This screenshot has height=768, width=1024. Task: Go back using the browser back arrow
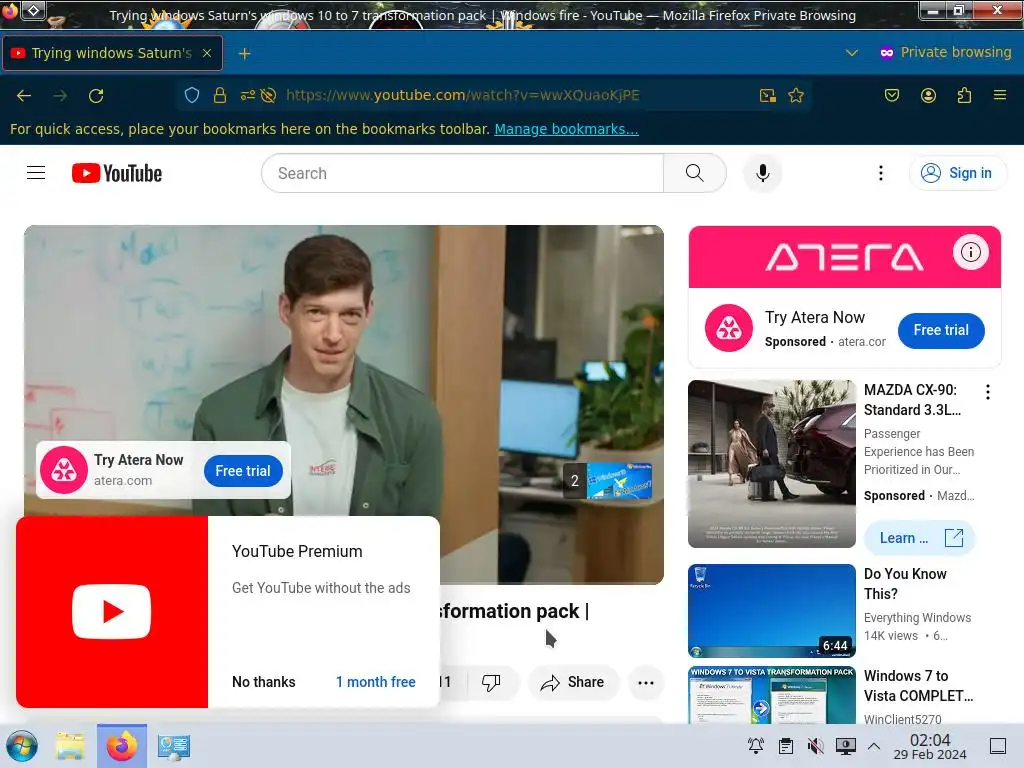point(24,96)
